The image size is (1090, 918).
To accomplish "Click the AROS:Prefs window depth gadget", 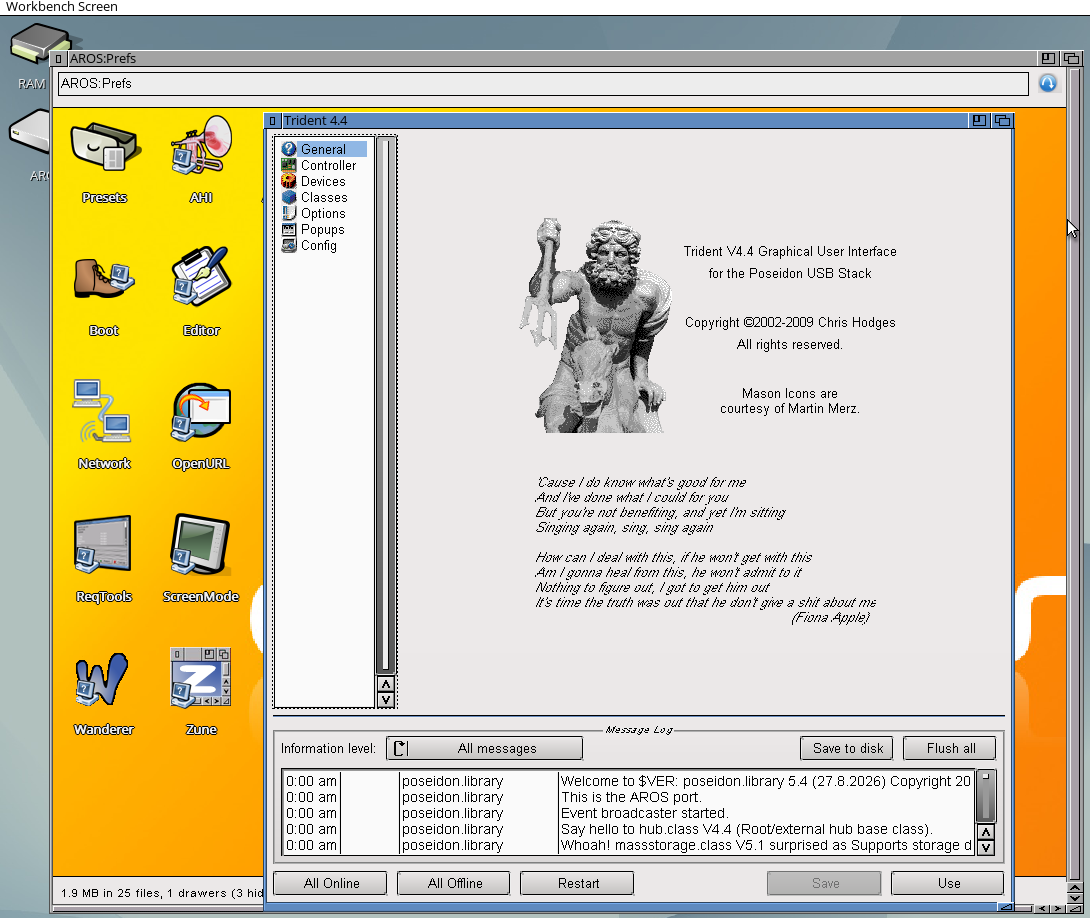I will pyautogui.click(x=1072, y=58).
